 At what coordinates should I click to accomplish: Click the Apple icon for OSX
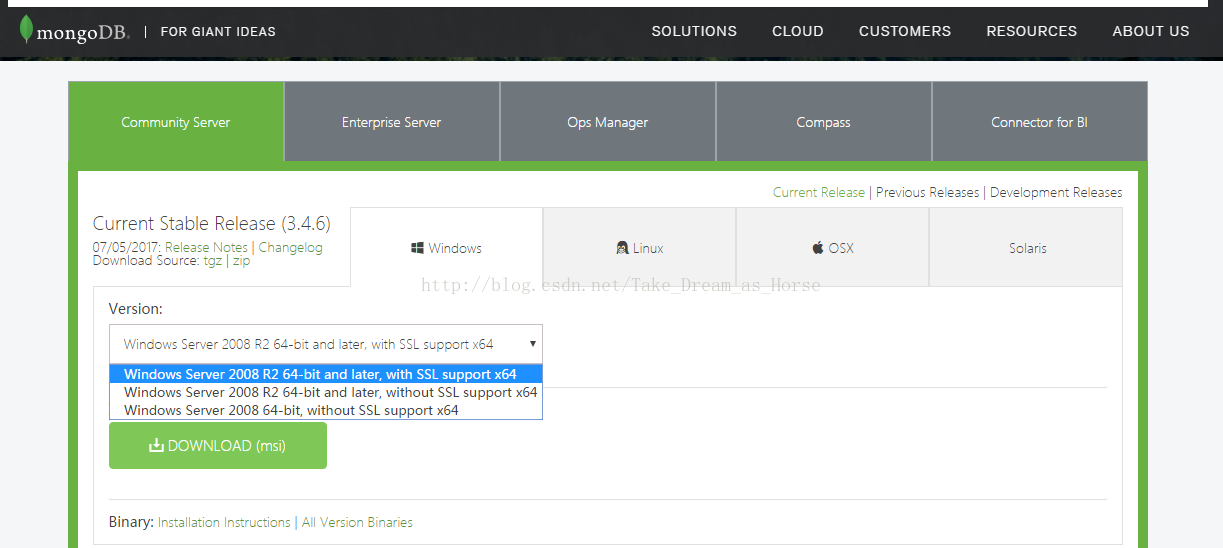point(818,247)
